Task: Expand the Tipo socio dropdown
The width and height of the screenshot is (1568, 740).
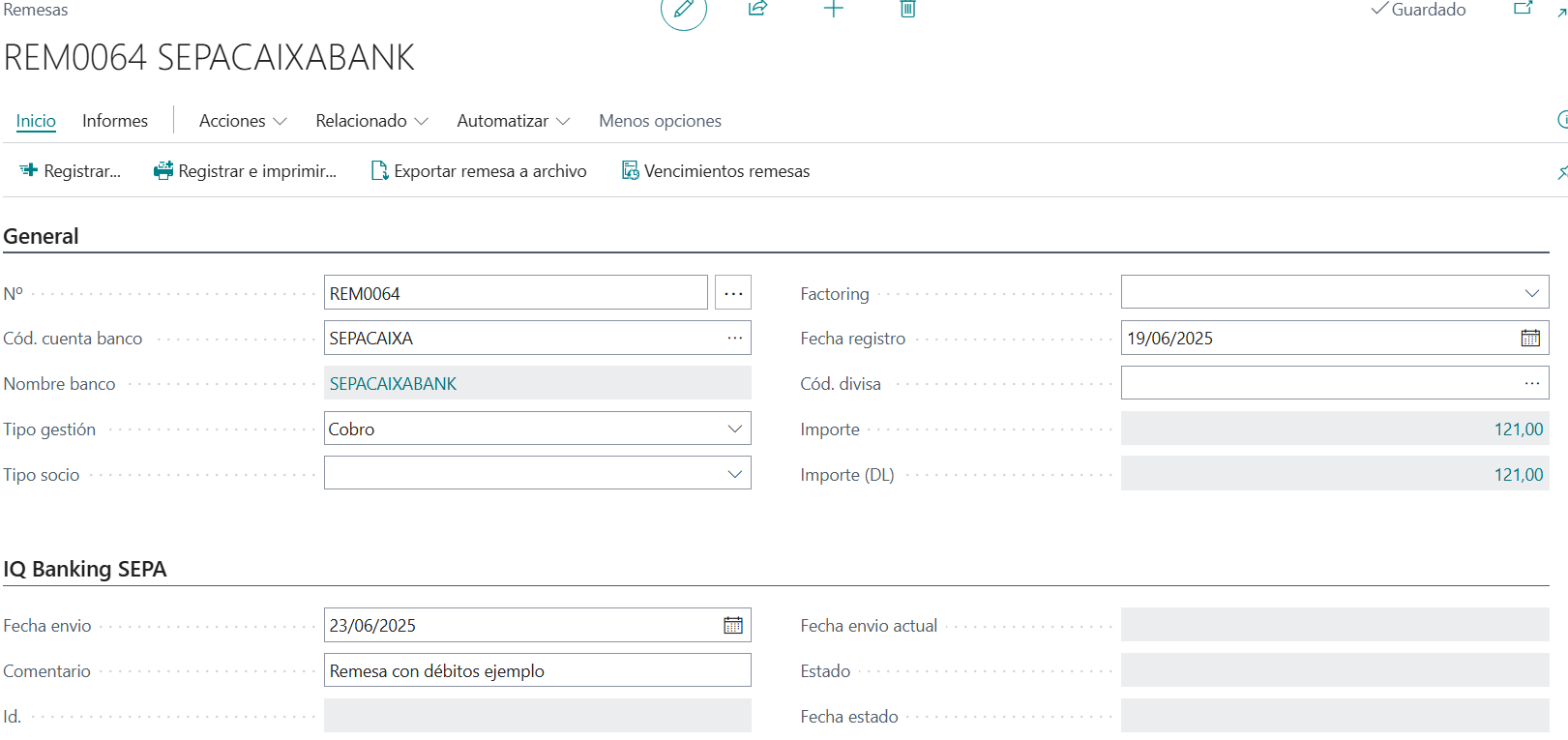Action: point(734,475)
